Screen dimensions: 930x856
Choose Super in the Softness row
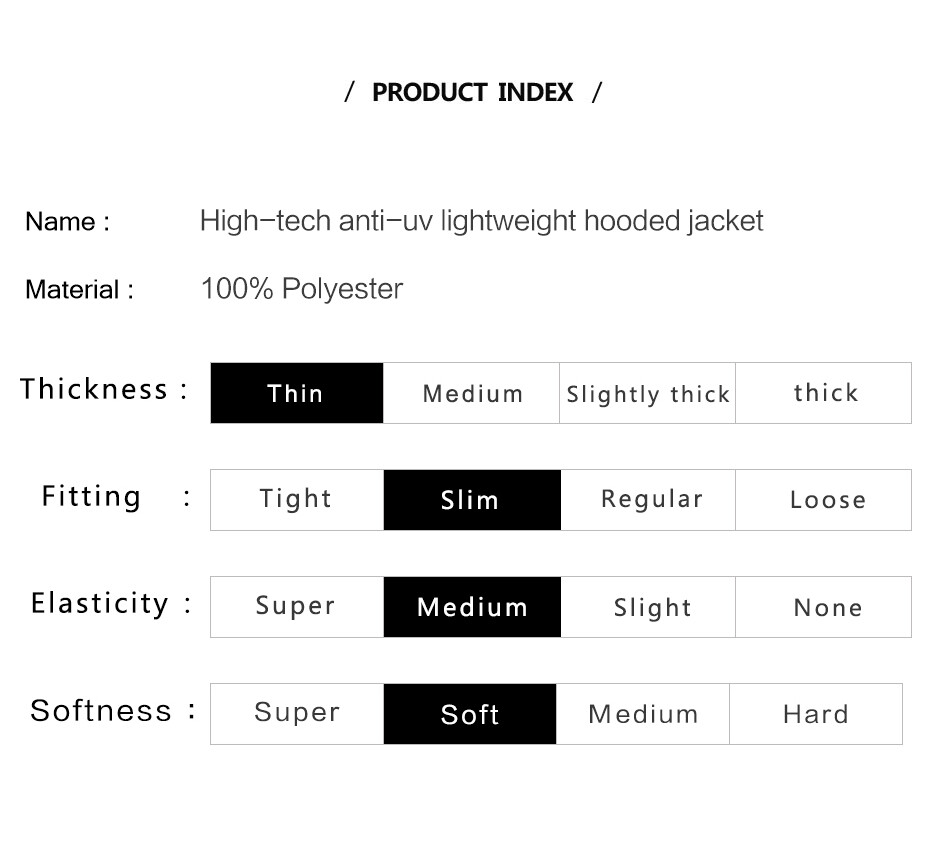[297, 714]
